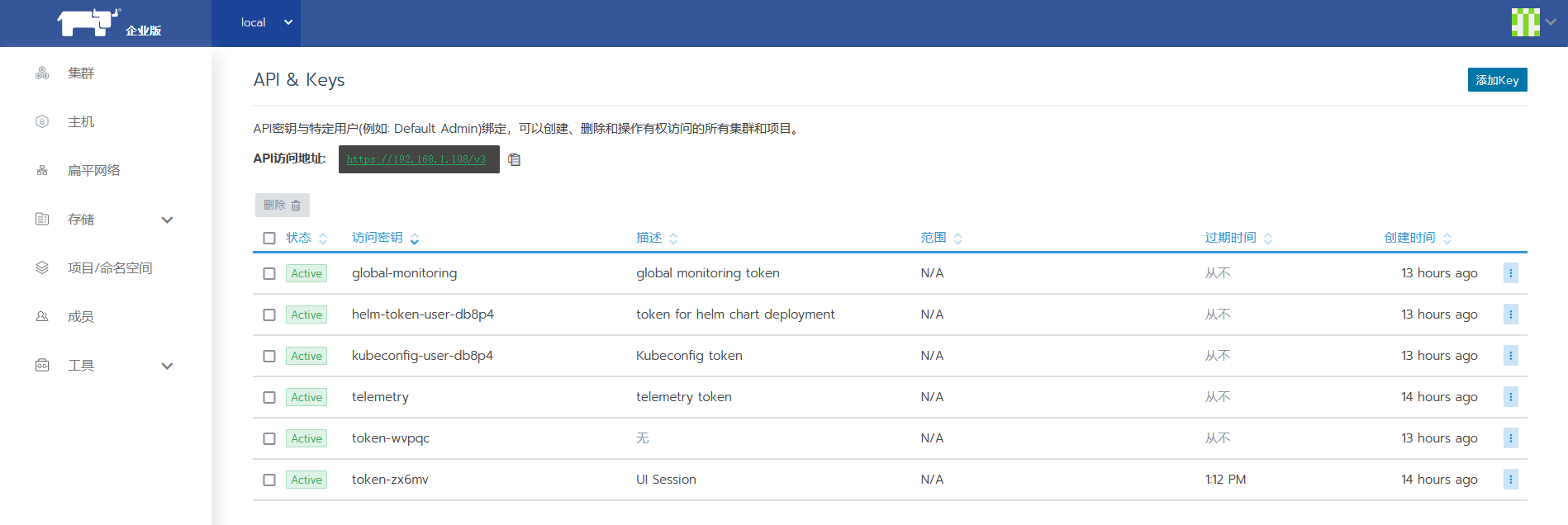Click the Active badge for global-monitoring
Viewport: 1568px width, 525px height.
[x=306, y=273]
